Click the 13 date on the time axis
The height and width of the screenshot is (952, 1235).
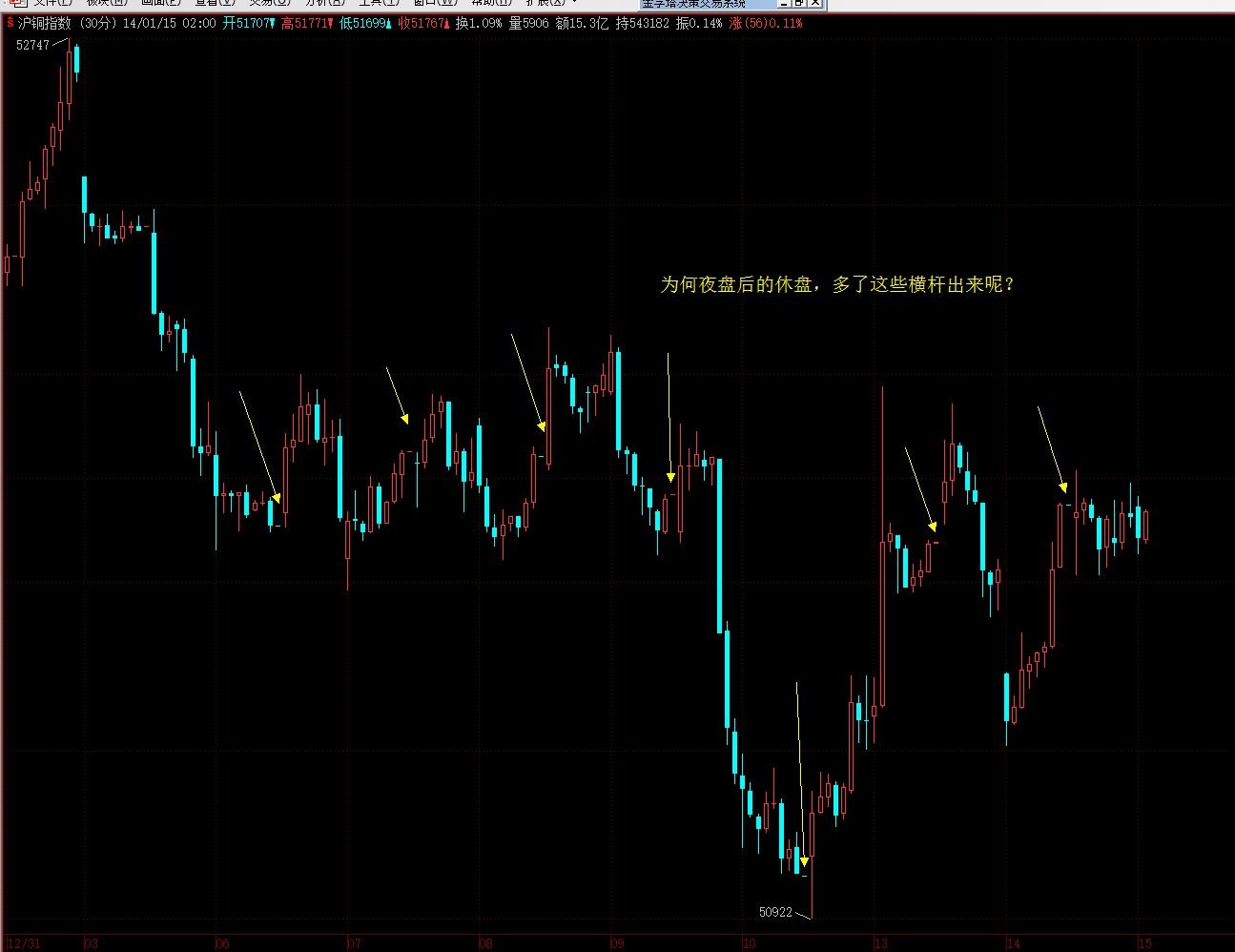tap(880, 943)
